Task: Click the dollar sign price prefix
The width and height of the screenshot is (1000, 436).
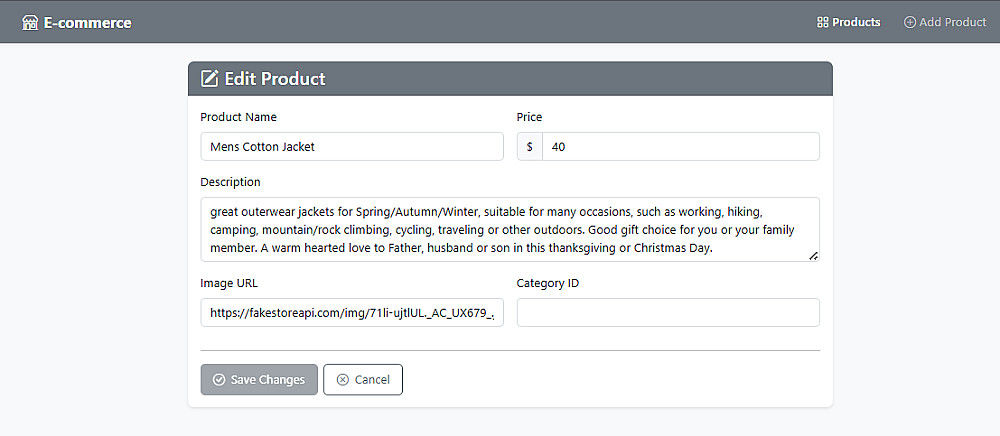Action: click(x=530, y=147)
